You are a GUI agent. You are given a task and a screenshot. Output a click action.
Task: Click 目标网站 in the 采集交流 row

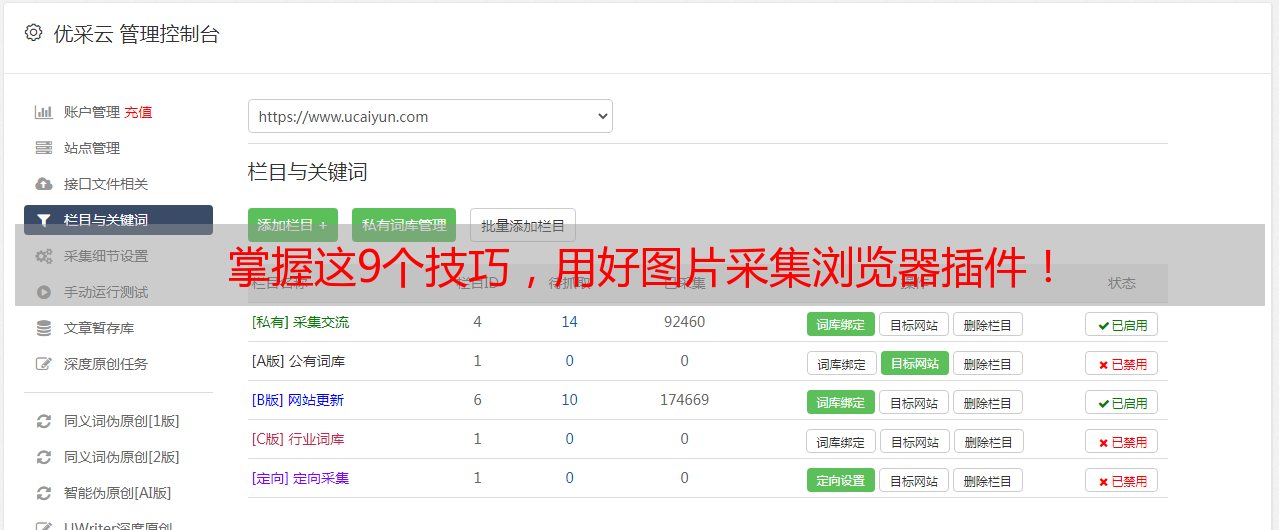pyautogui.click(x=914, y=324)
